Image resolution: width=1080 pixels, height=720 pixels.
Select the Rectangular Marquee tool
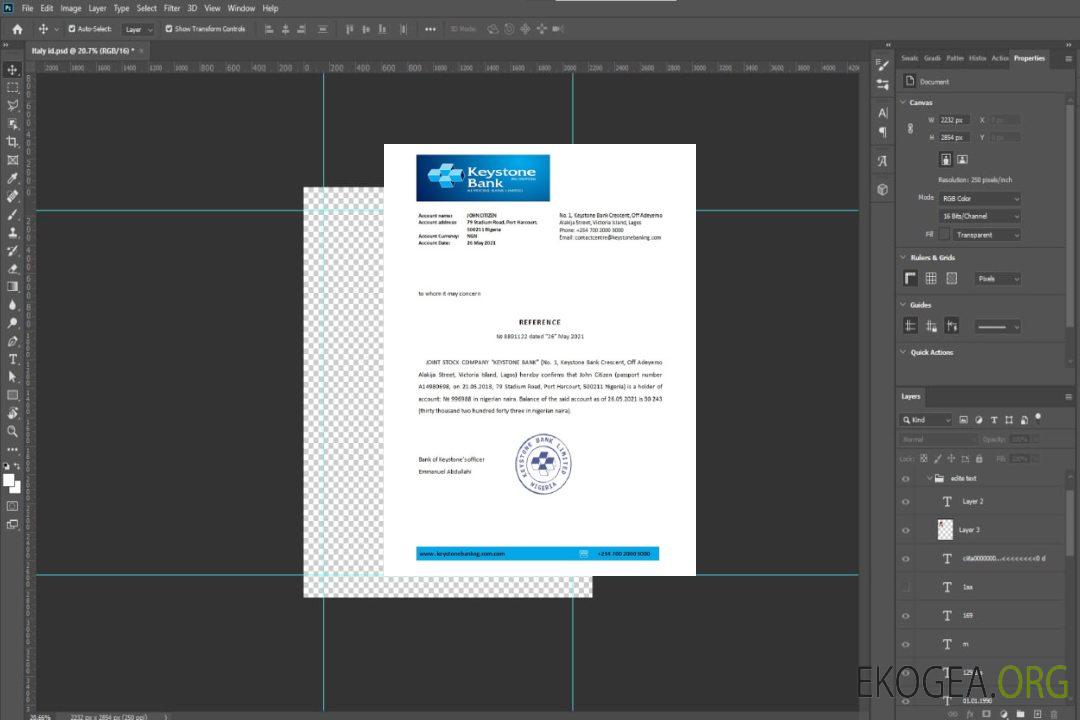[12, 88]
